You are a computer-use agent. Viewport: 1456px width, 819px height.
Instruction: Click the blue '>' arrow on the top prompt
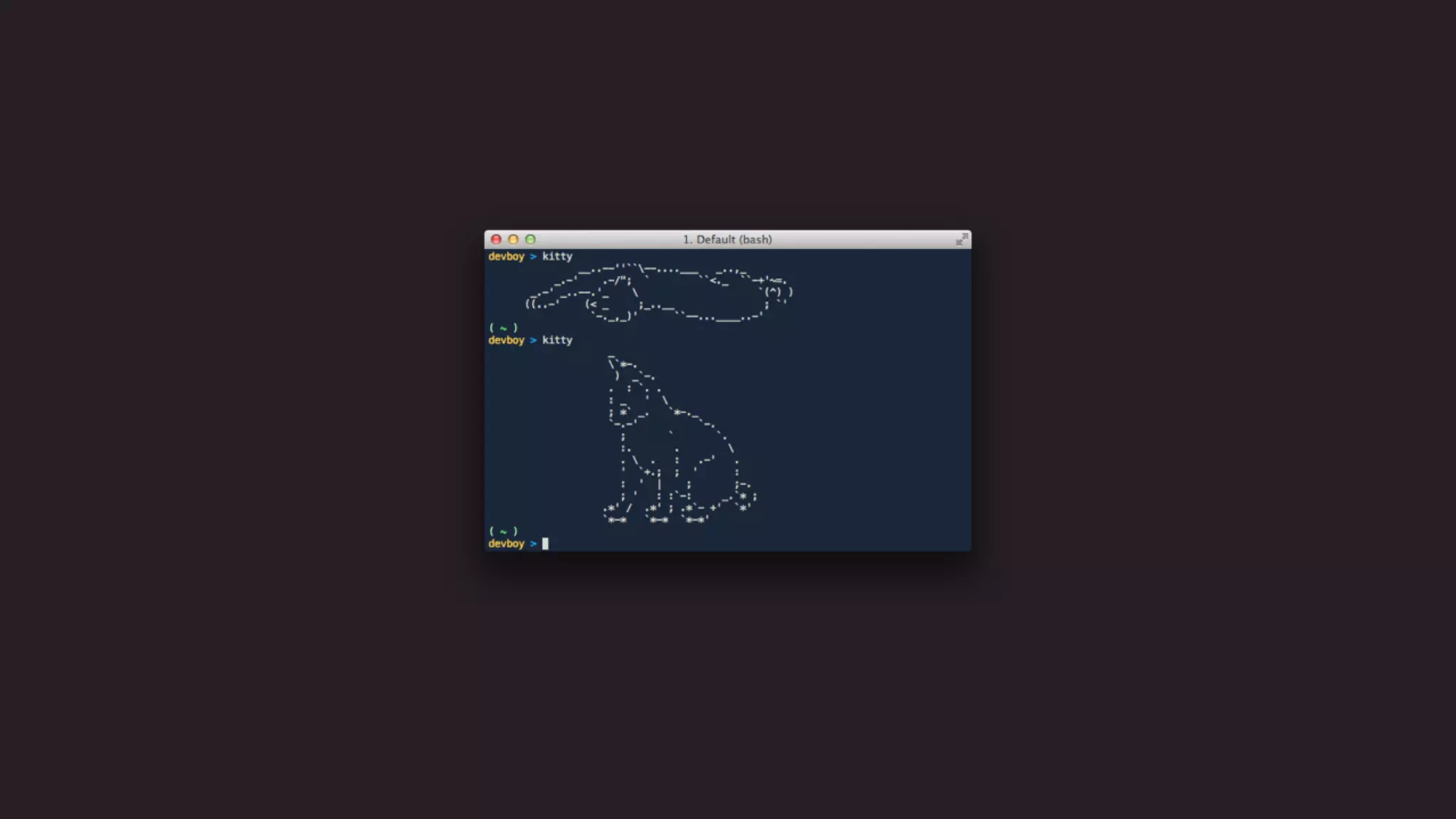click(x=532, y=257)
